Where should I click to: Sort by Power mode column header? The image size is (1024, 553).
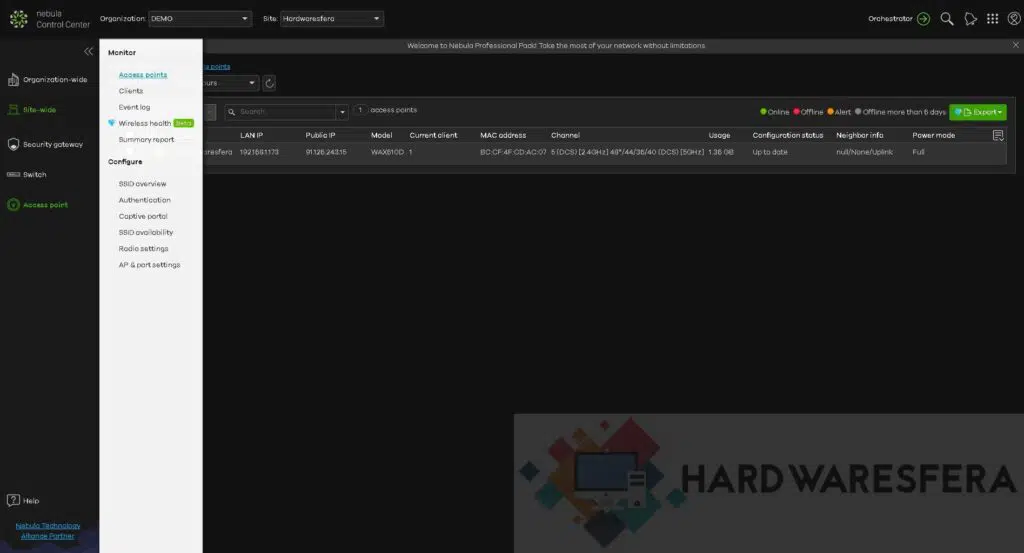pos(933,135)
